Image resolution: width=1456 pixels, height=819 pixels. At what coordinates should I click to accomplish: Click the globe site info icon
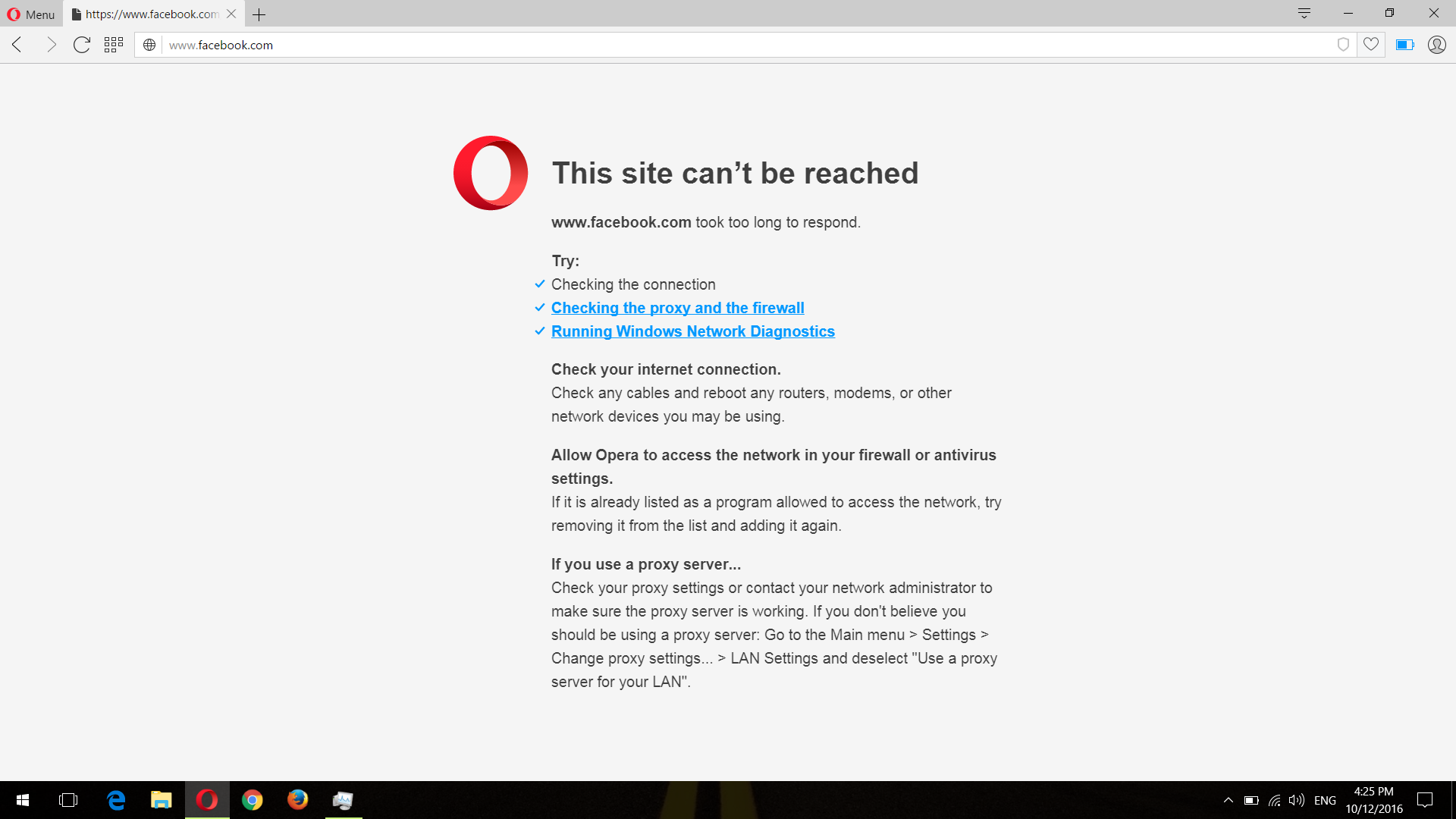[x=149, y=45]
